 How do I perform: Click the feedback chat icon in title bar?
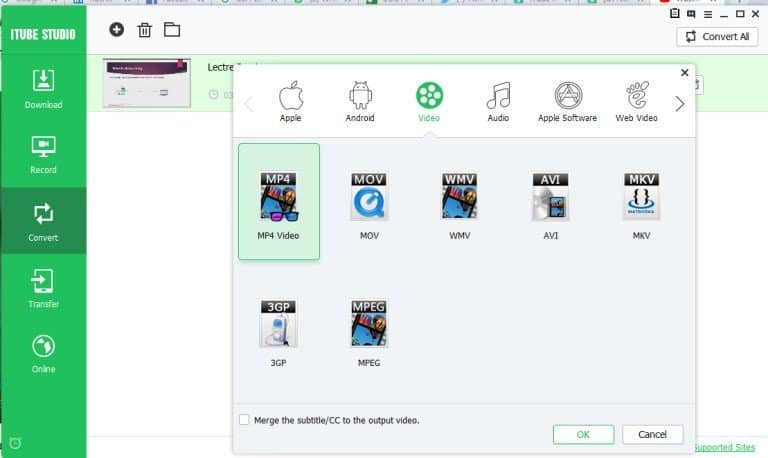[691, 14]
